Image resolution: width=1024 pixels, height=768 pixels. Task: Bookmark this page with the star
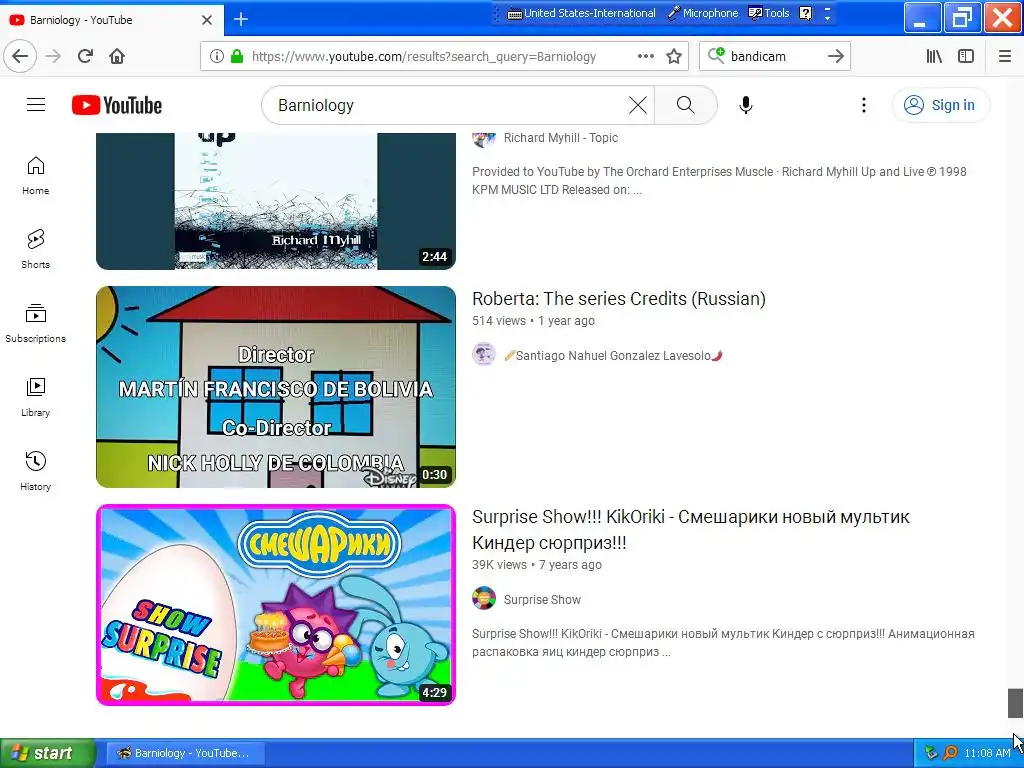click(x=674, y=56)
